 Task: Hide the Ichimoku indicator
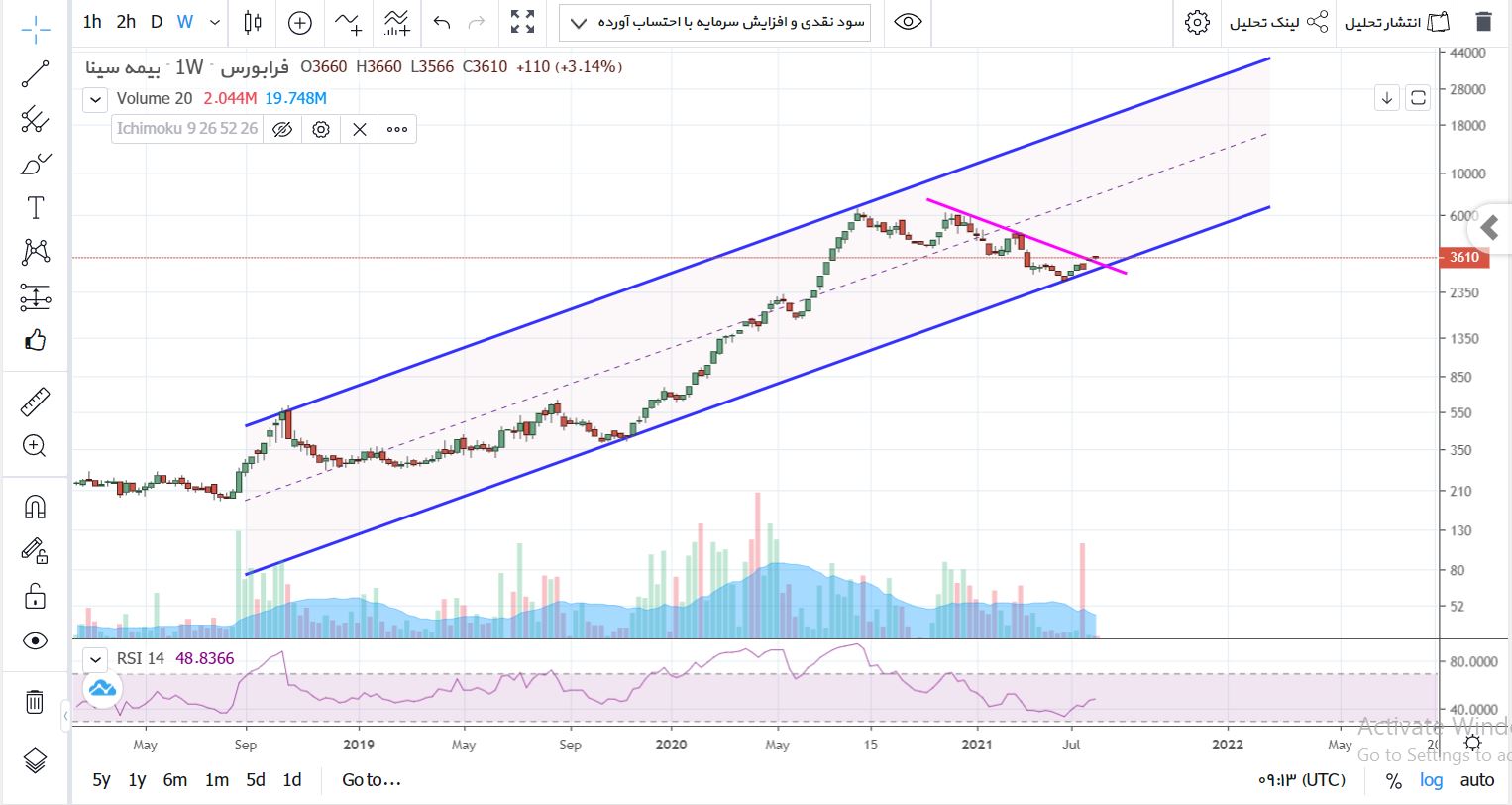282,129
